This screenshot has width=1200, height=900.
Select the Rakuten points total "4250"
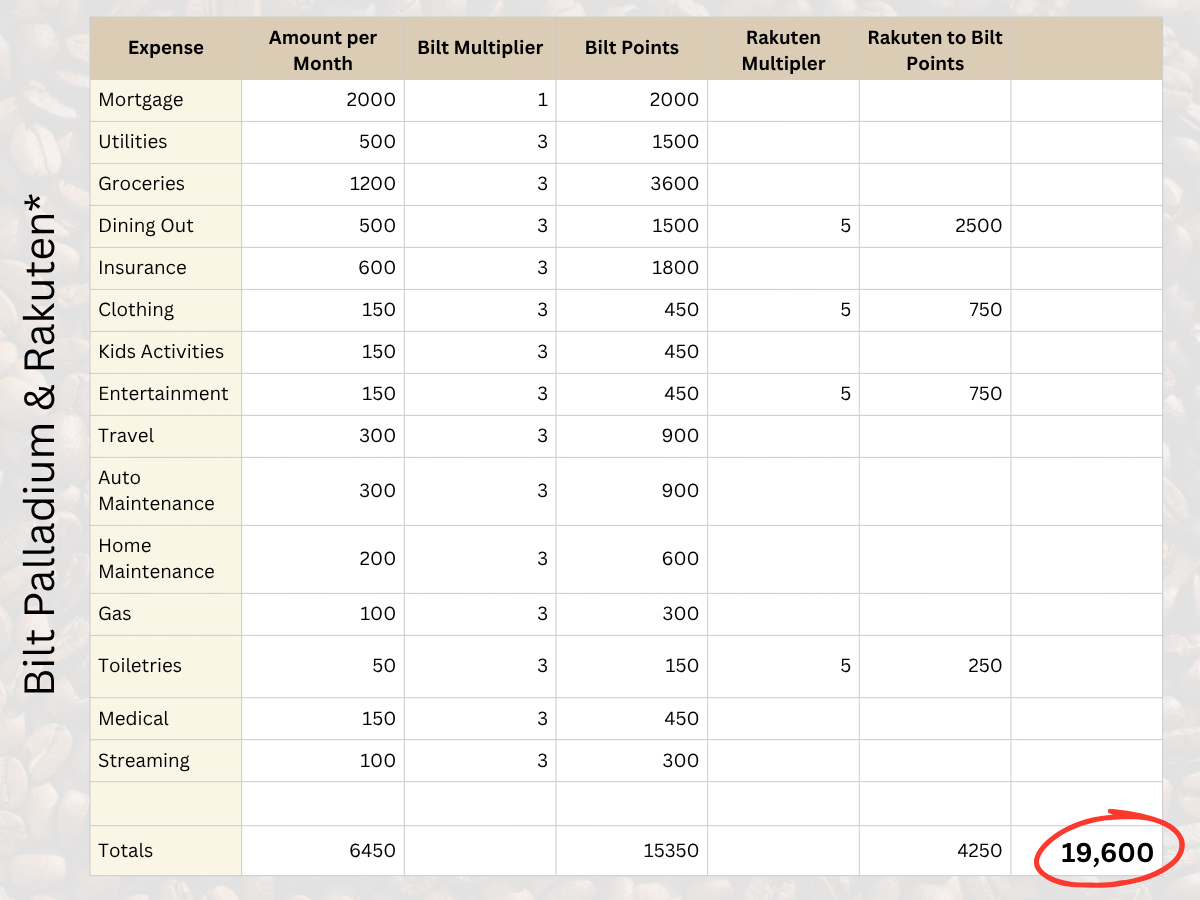tap(977, 851)
